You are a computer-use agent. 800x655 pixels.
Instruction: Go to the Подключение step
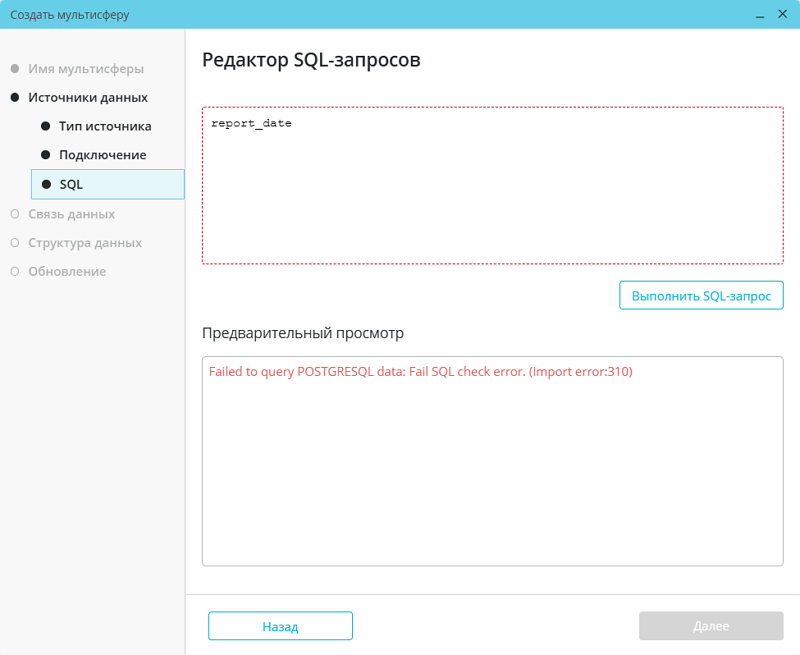point(102,156)
